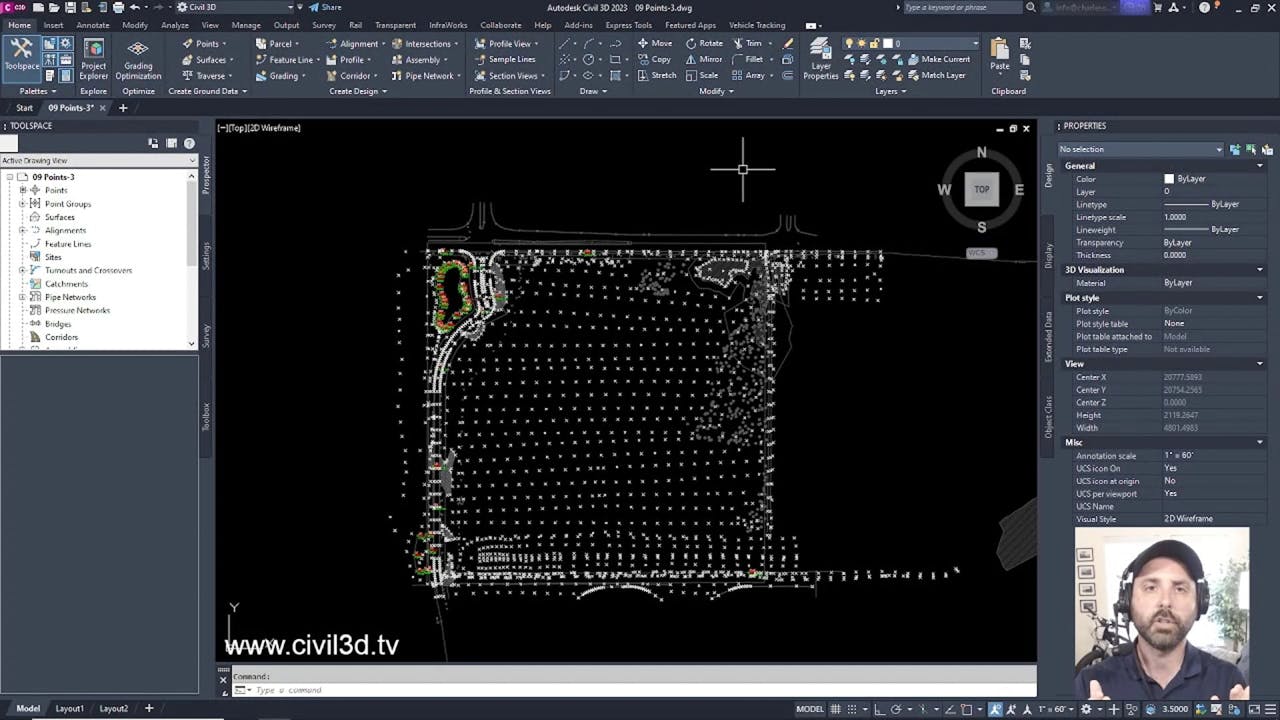Click Match Layer button
Screen dimensions: 1280x720
(936, 75)
